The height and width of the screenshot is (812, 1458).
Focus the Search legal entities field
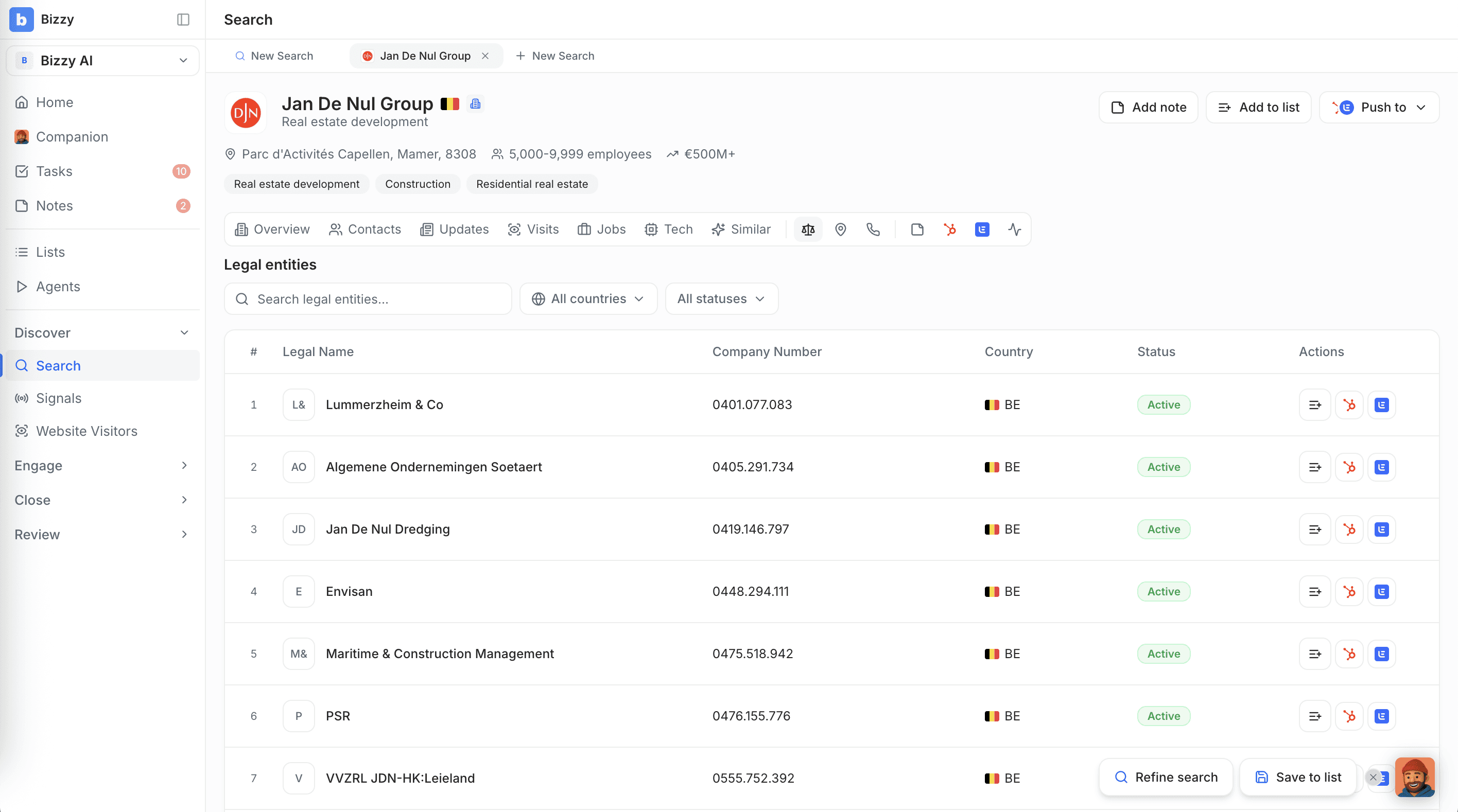[368, 299]
